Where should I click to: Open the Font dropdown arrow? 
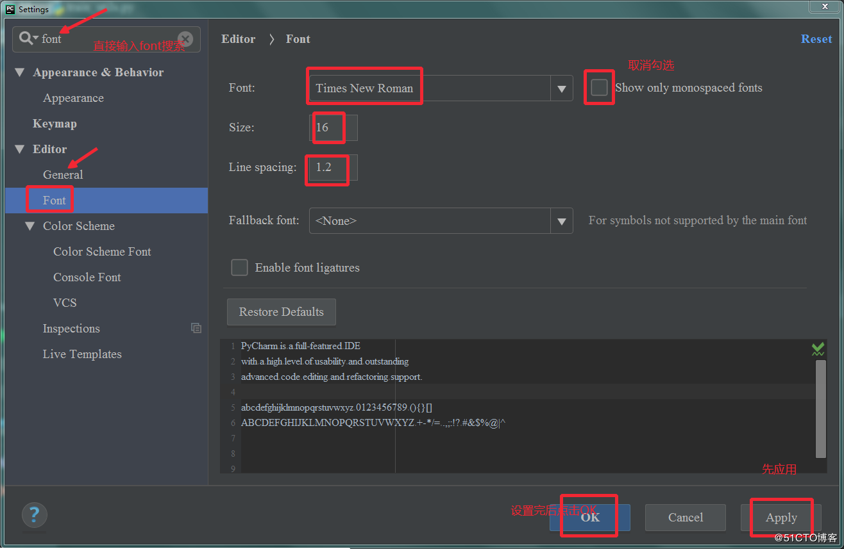click(x=561, y=88)
